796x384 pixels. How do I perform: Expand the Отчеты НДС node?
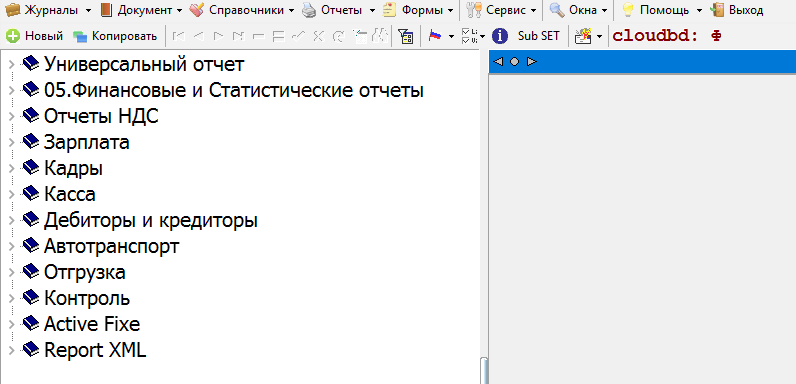12,116
